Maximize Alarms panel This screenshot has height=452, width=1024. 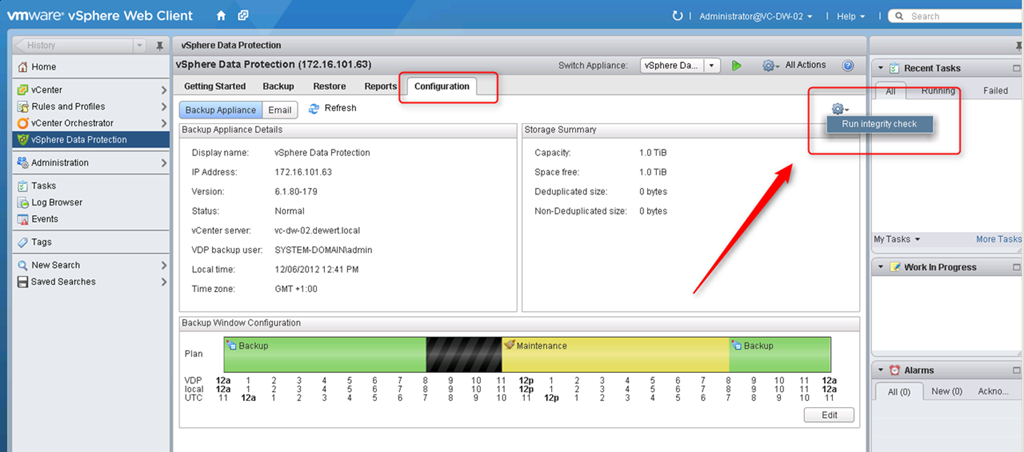click(1016, 370)
